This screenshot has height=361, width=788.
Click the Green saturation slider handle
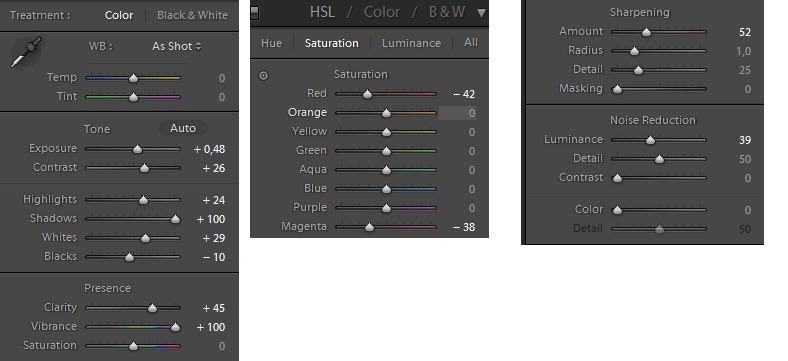(x=386, y=151)
